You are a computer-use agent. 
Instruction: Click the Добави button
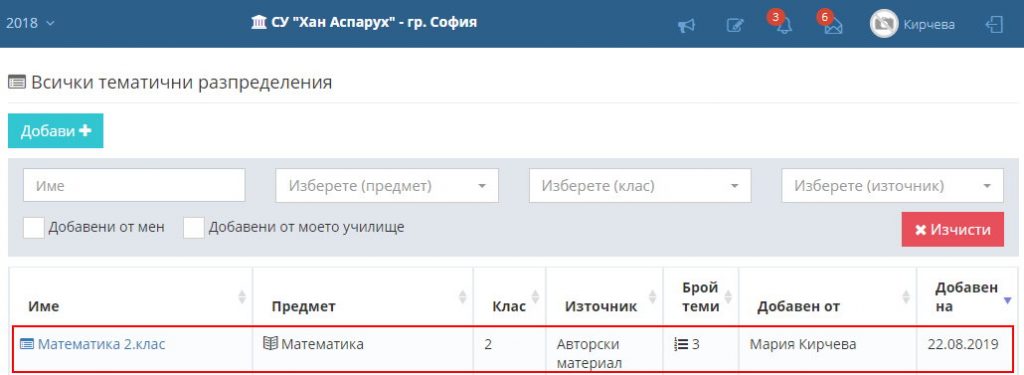[56, 131]
